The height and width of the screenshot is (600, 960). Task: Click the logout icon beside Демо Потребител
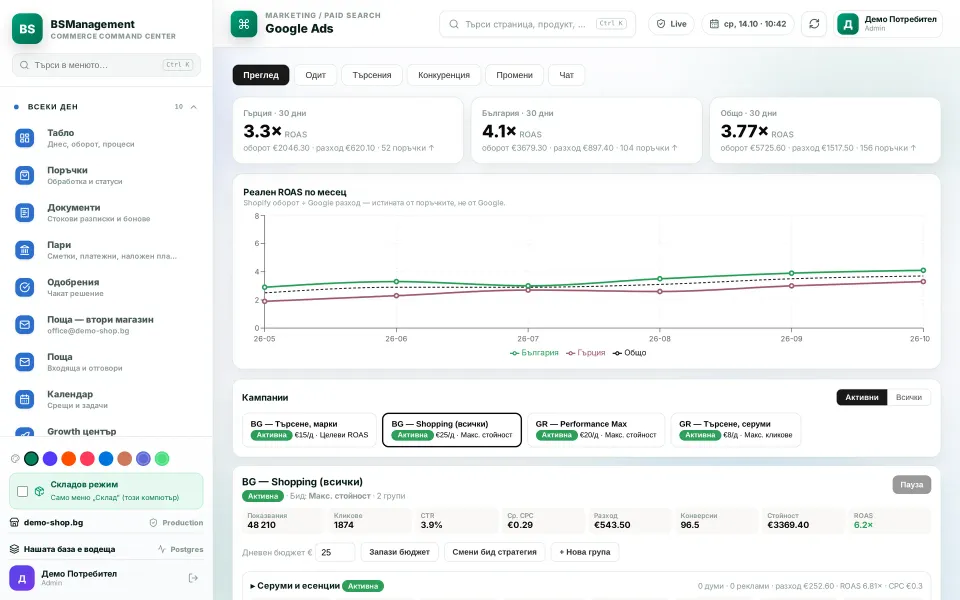pos(193,578)
